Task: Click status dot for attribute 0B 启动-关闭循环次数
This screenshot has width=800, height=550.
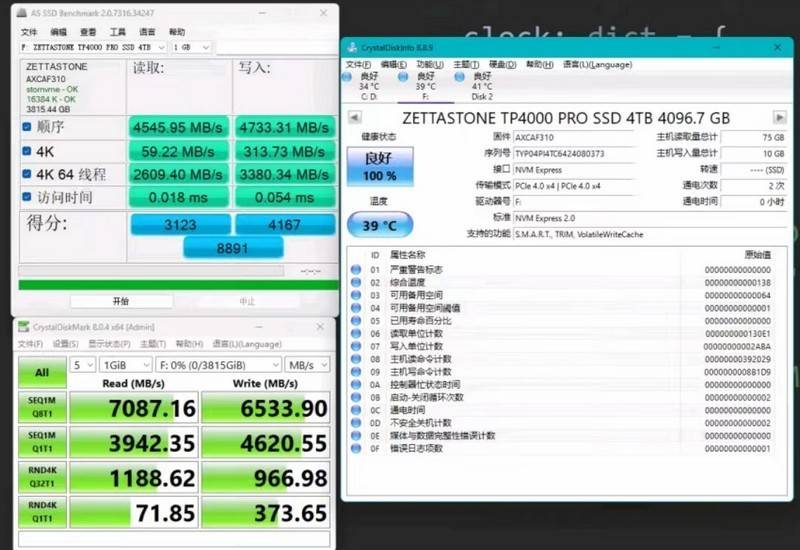Action: [x=356, y=397]
